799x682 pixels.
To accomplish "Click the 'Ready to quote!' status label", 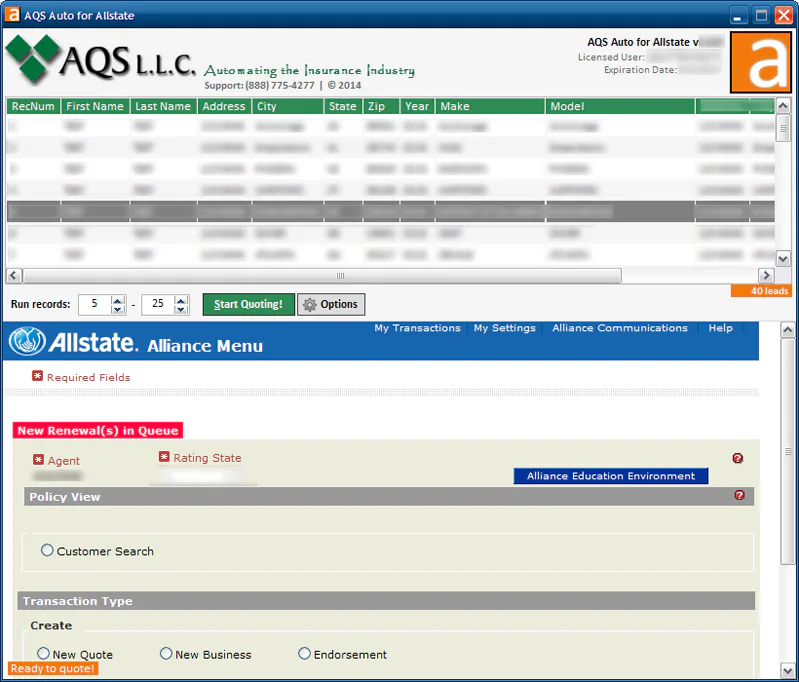I will point(53,668).
